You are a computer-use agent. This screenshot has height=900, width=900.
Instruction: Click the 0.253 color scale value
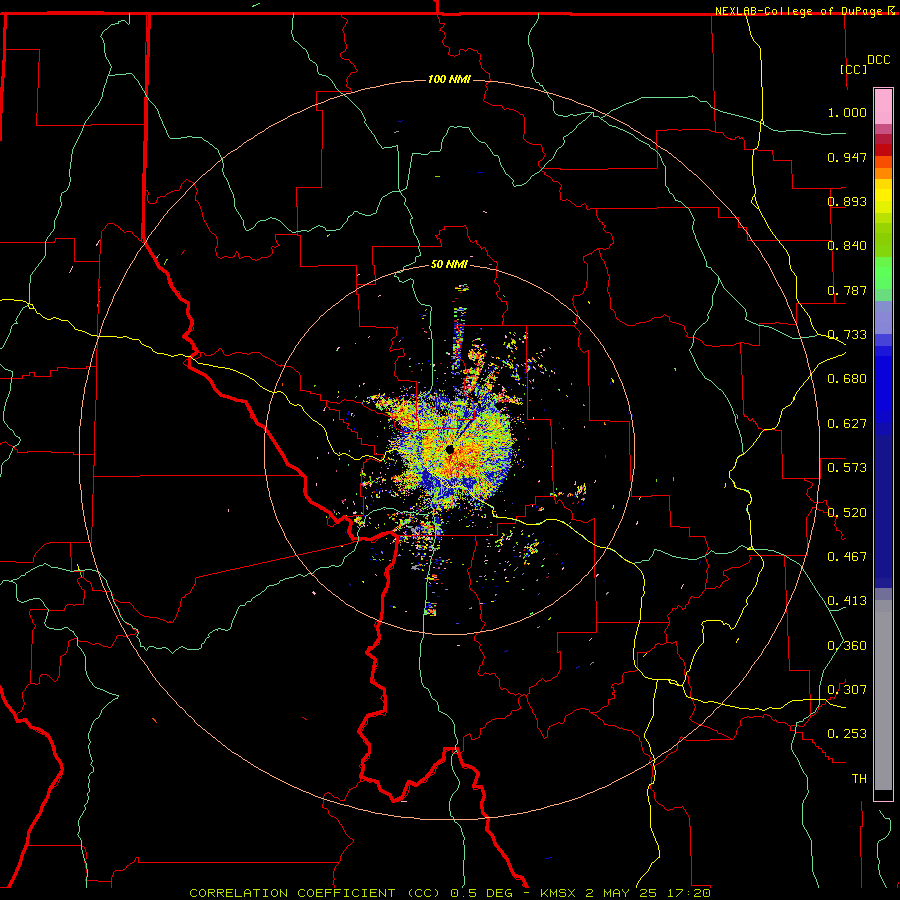point(847,734)
